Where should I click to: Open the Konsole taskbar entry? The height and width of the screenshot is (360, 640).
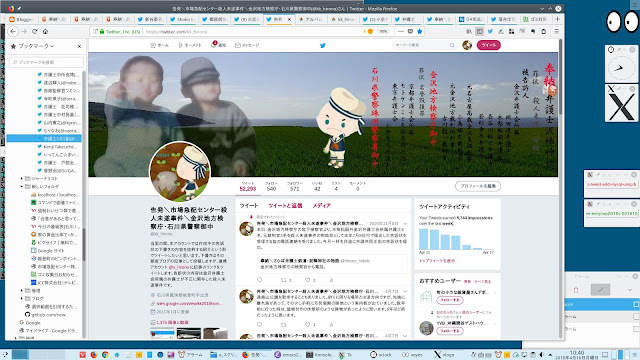pos(320,355)
